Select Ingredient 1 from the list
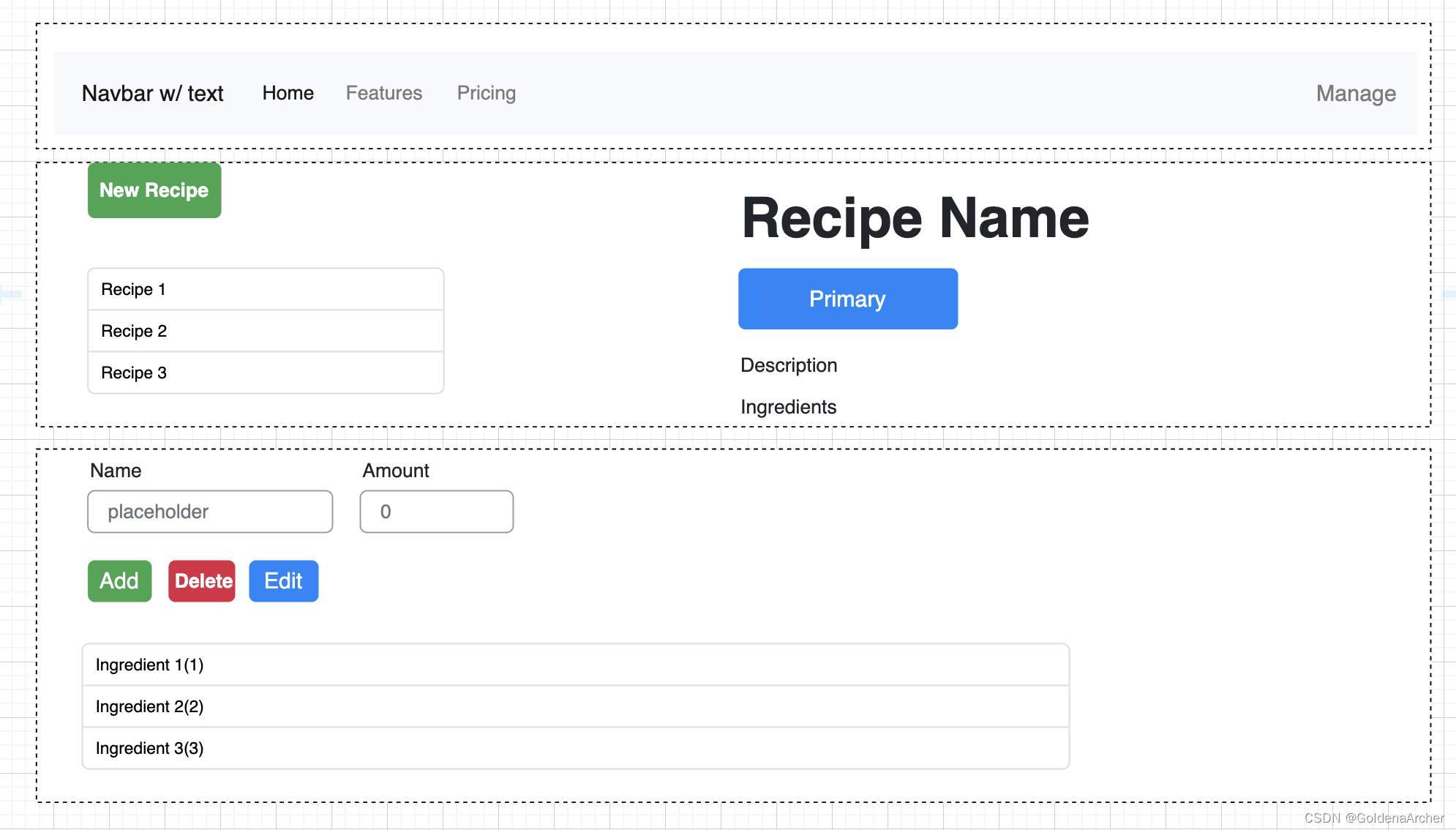This screenshot has width=1456, height=830. click(x=579, y=663)
